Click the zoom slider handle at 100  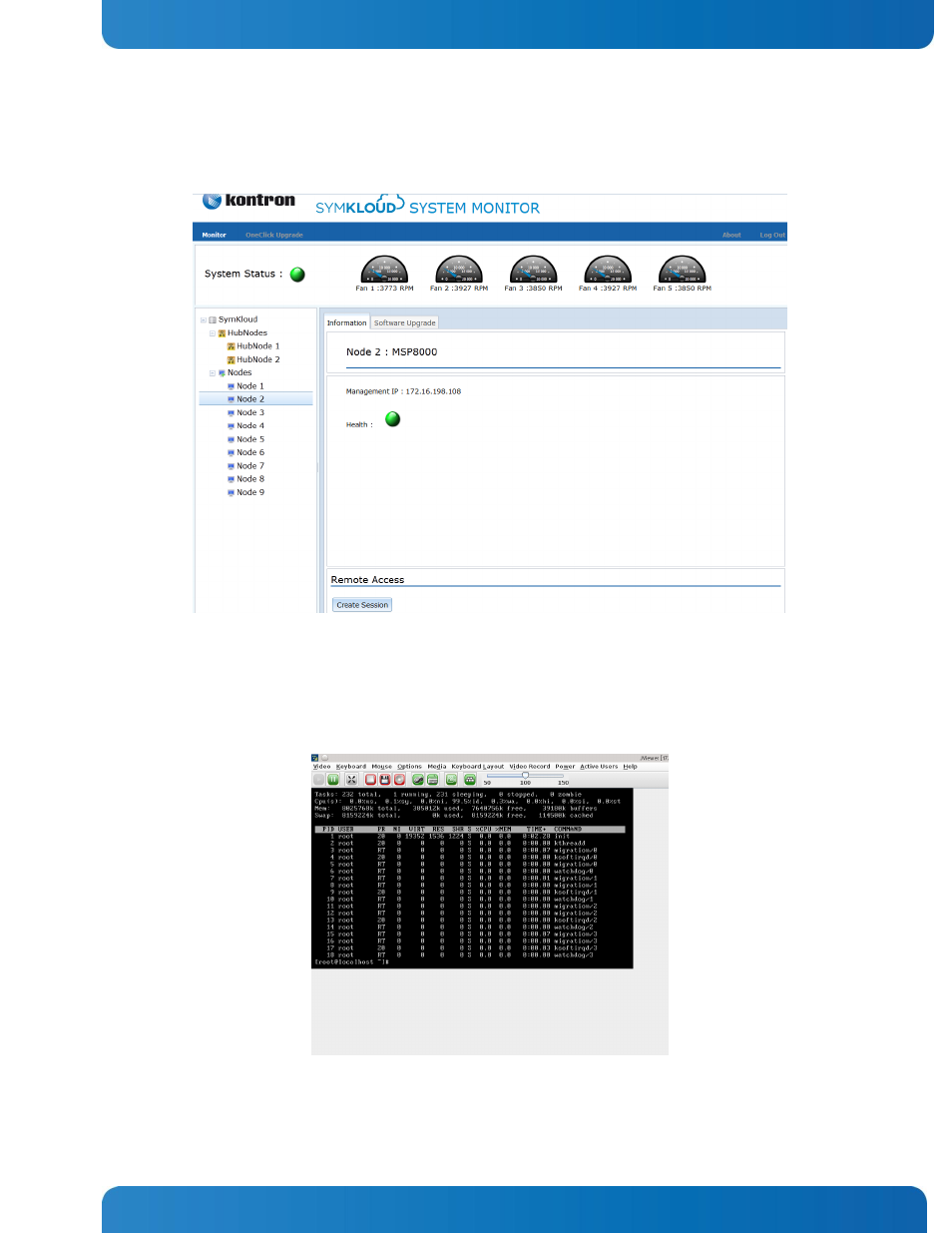pyautogui.click(x=525, y=775)
